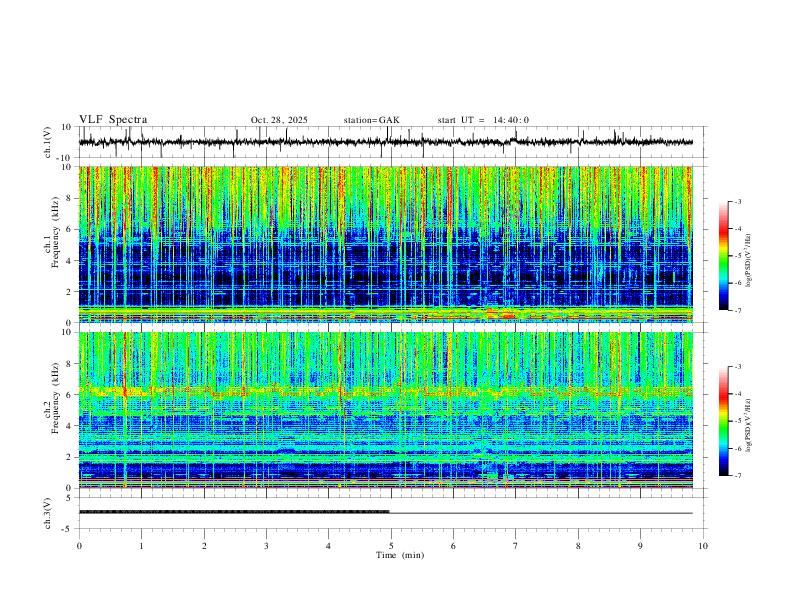The width and height of the screenshot is (792, 612).
Task: Click the ch.2 "Frequency (kHz)" axis label
Action: (55, 396)
